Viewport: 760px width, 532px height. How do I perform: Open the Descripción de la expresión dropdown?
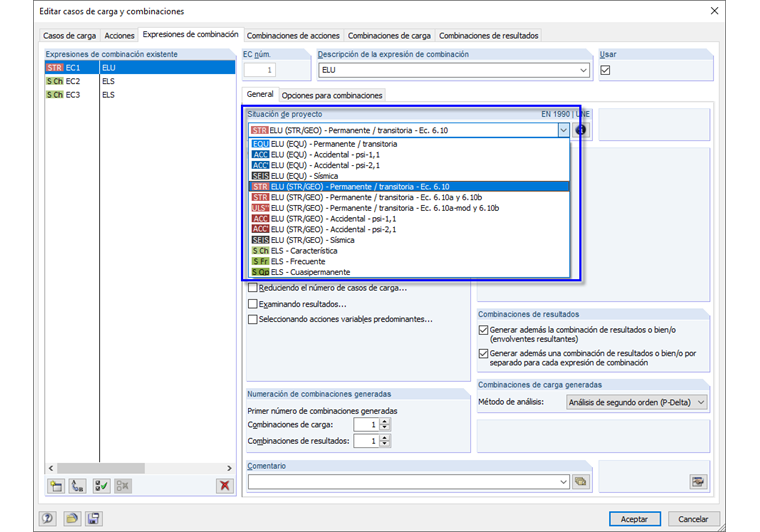(583, 70)
